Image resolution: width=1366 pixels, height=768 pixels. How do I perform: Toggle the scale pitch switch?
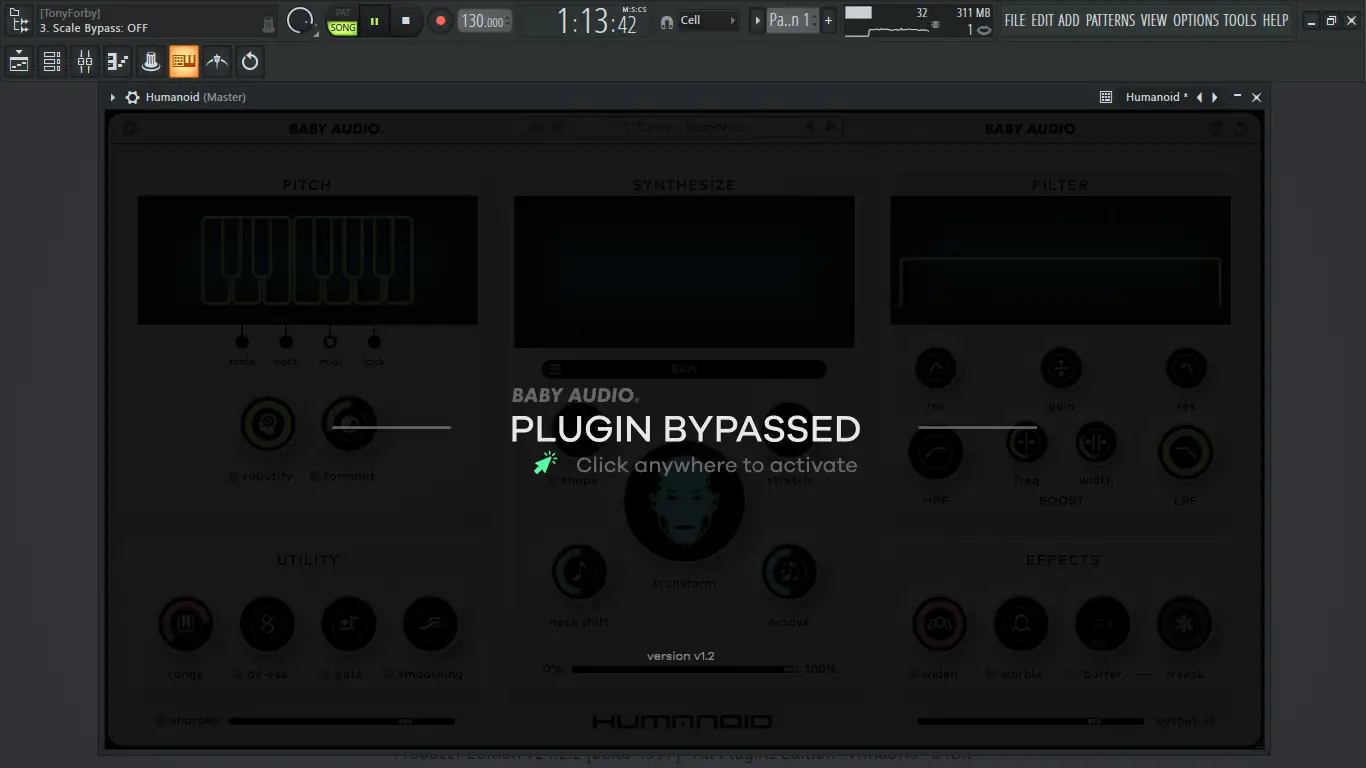(242, 341)
